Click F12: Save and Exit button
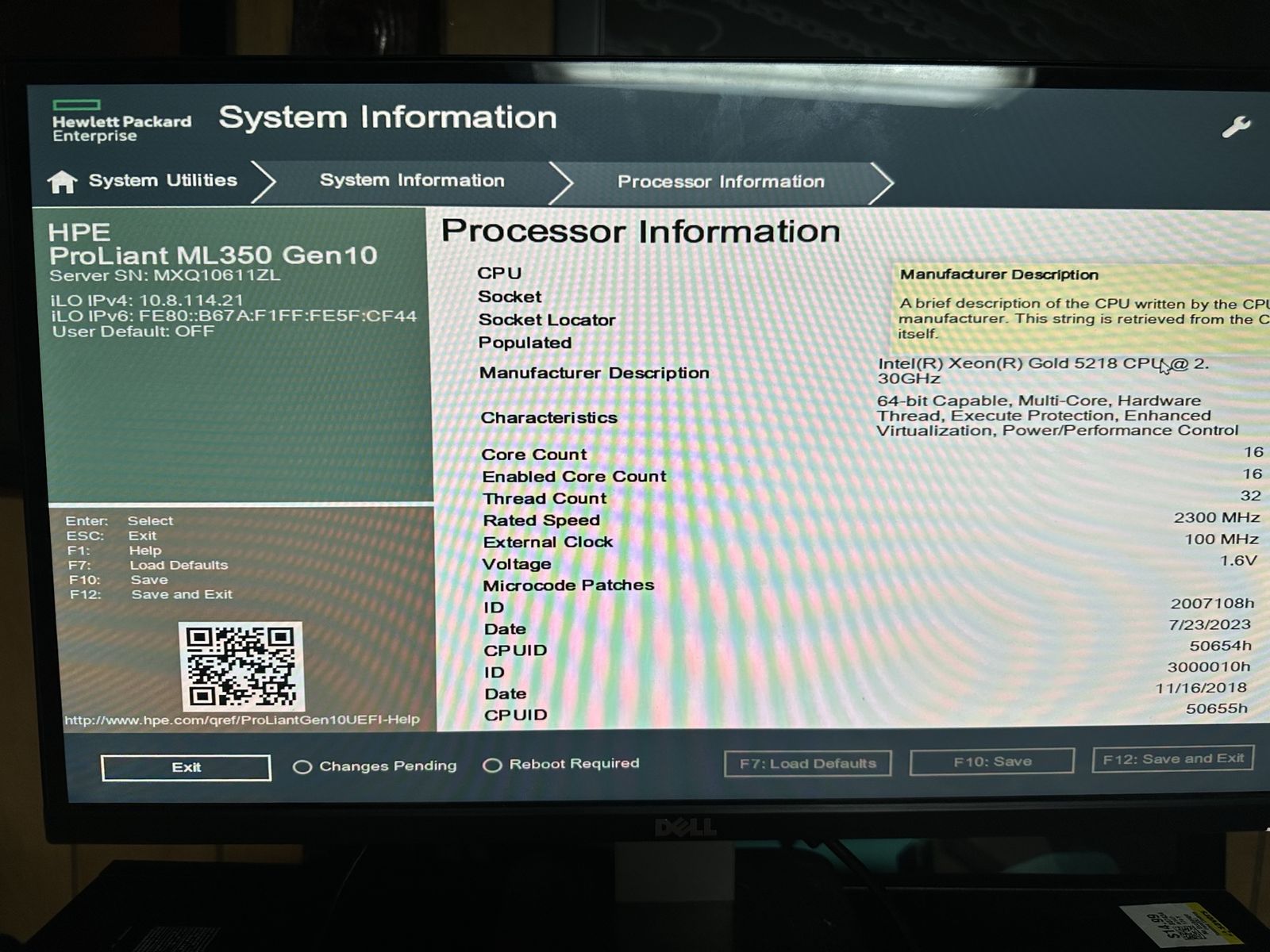Image resolution: width=1270 pixels, height=952 pixels. [x=1172, y=758]
